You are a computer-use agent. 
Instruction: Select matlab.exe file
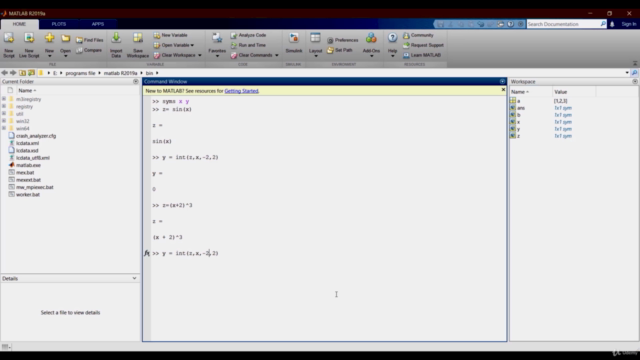point(28,165)
